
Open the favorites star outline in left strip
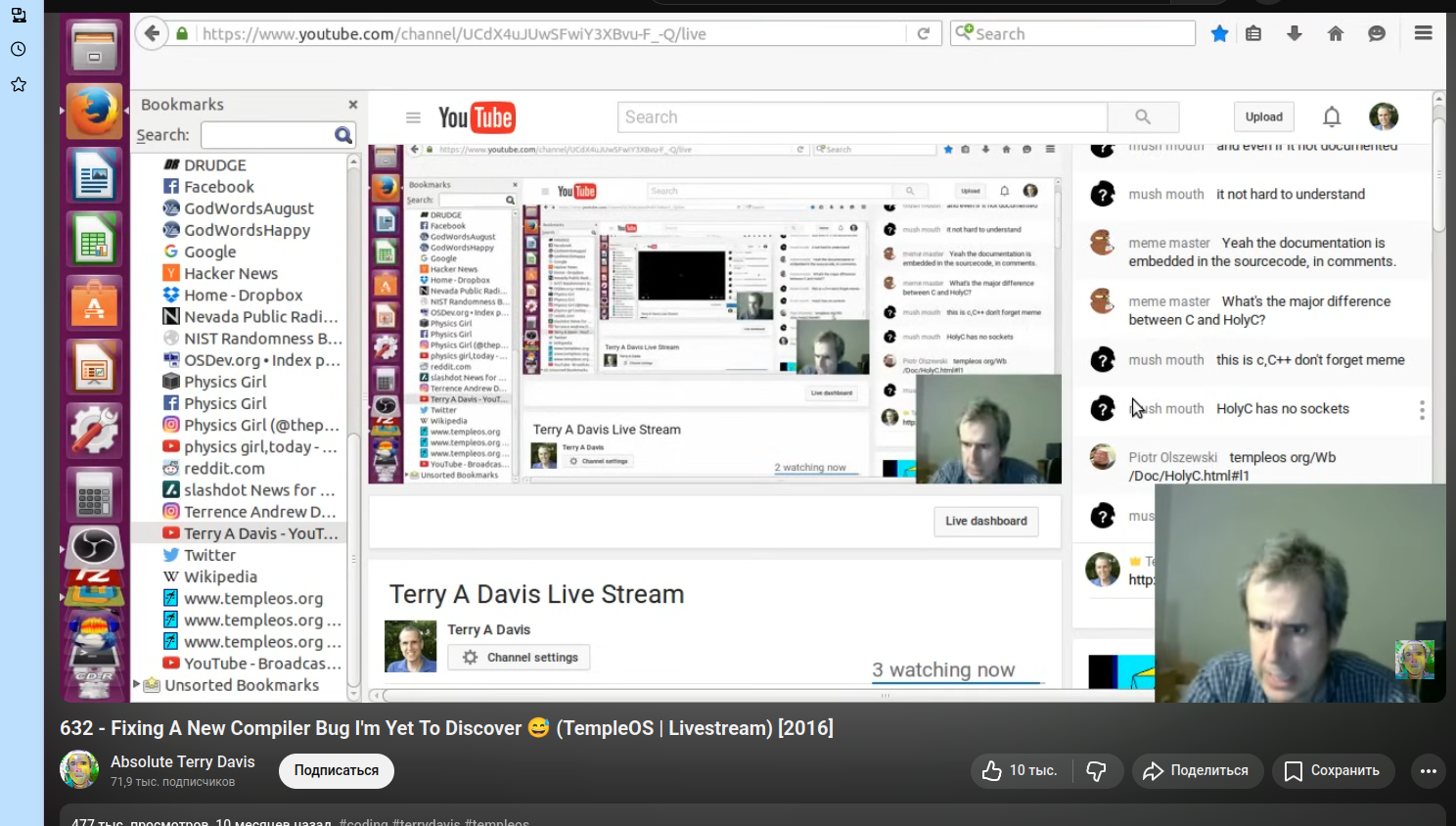coord(18,84)
